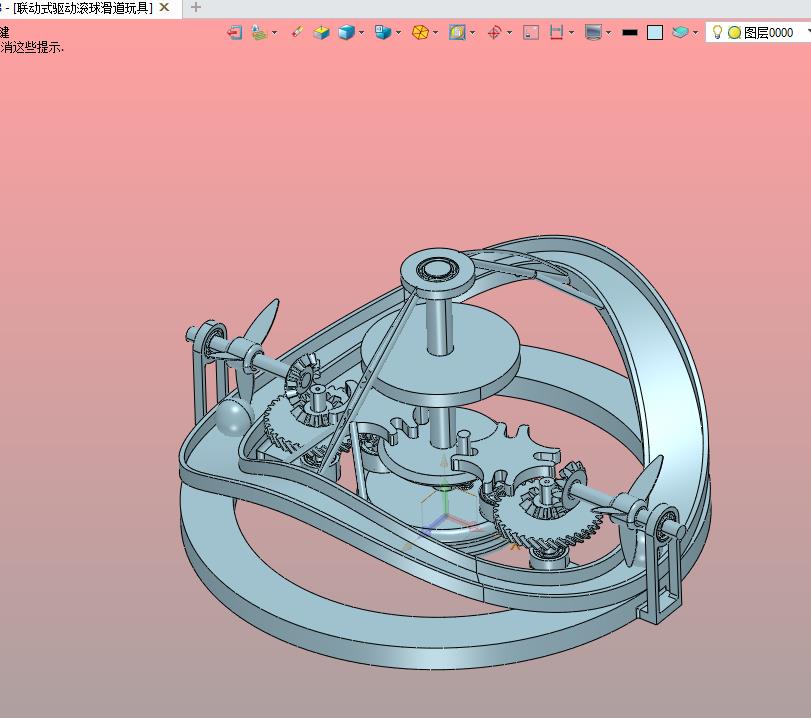
Task: Click the solid blue cube display icon
Action: (x=346, y=33)
